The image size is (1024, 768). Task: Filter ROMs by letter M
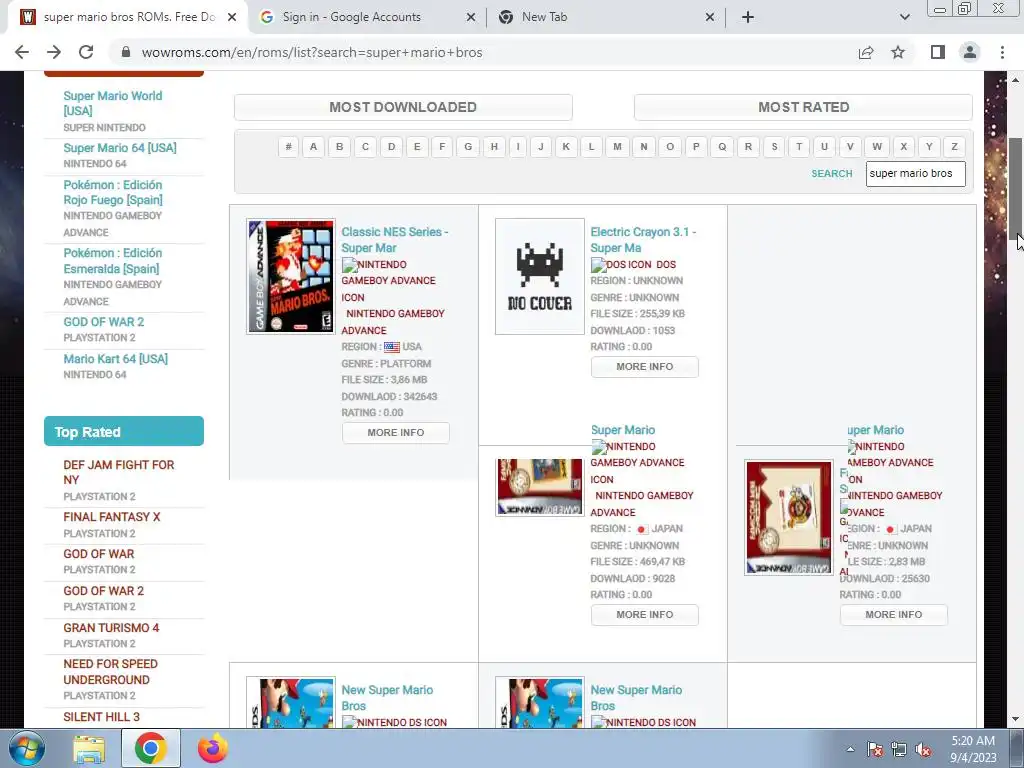[x=617, y=146]
